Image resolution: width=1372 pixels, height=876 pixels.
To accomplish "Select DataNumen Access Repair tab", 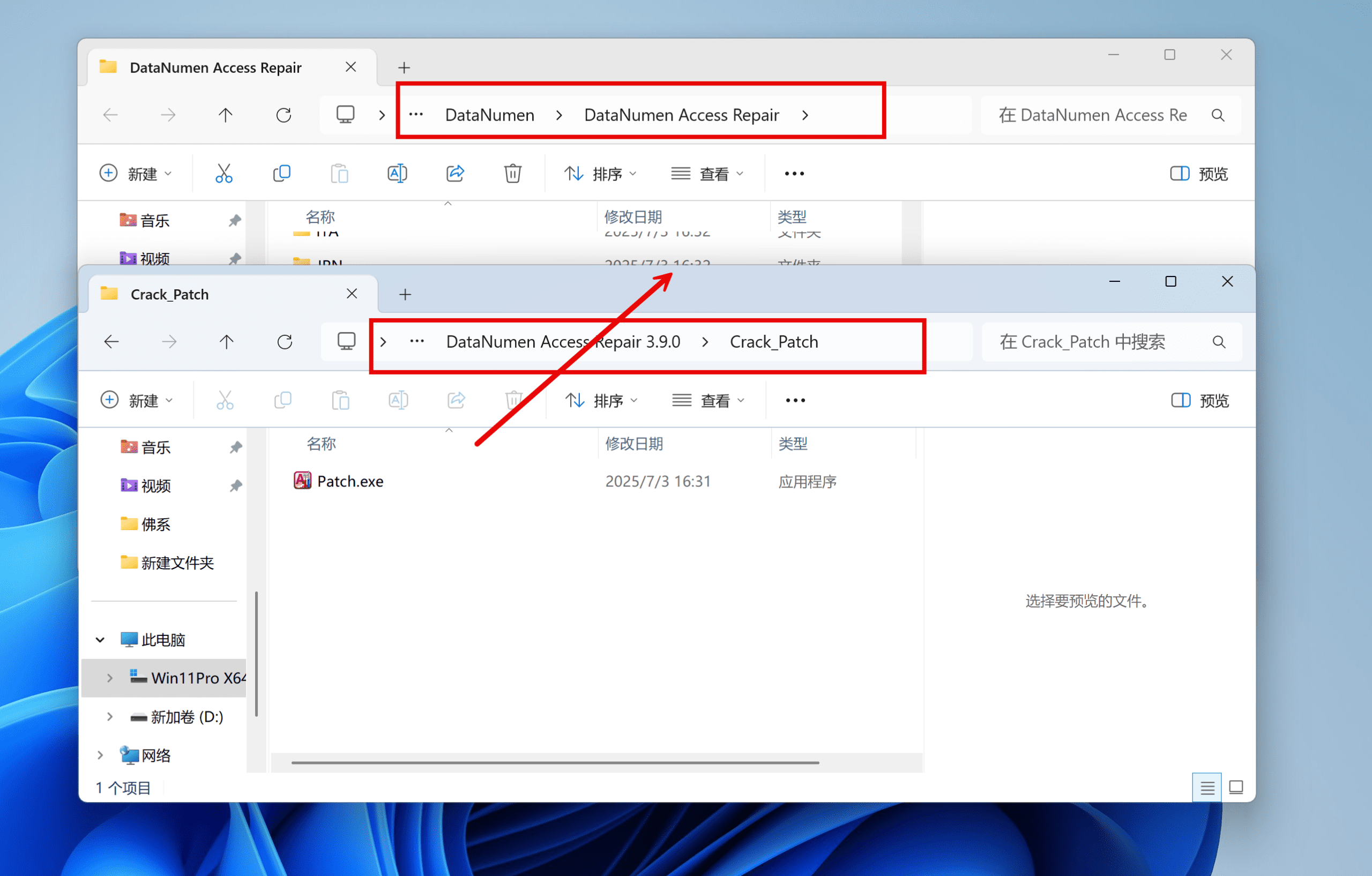I will pos(215,68).
